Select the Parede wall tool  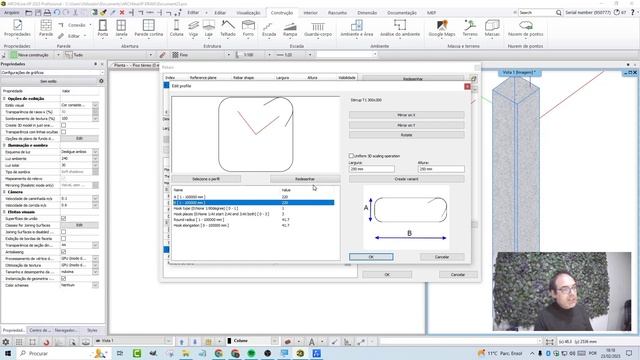pos(46,28)
